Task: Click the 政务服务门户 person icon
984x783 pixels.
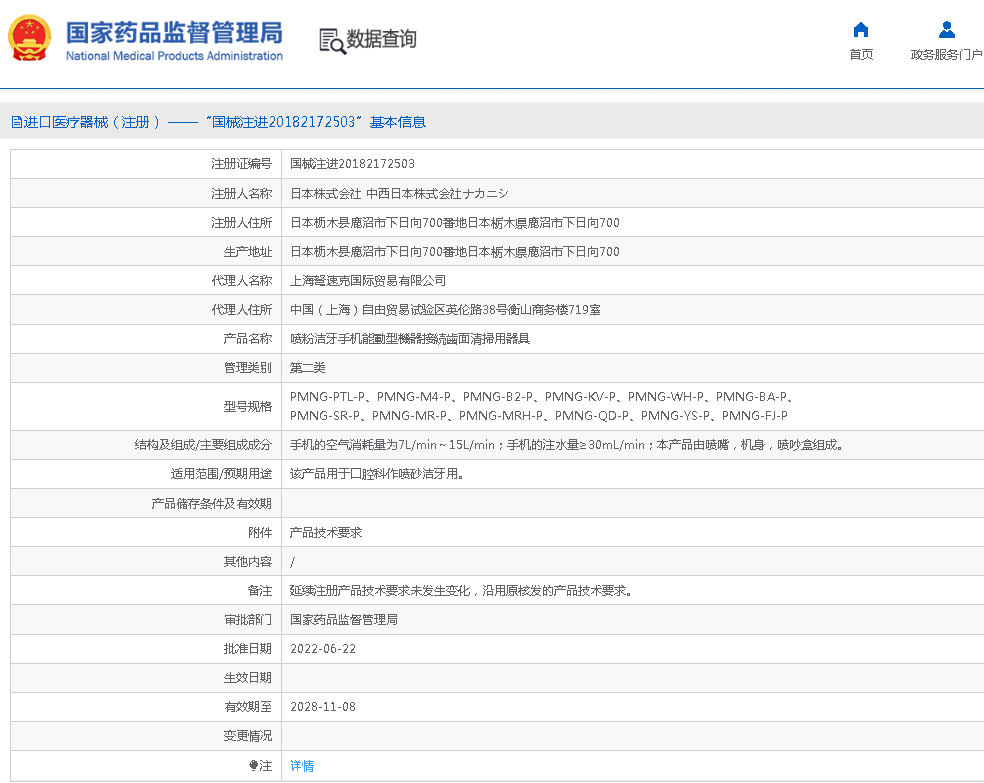Action: pyautogui.click(x=945, y=29)
